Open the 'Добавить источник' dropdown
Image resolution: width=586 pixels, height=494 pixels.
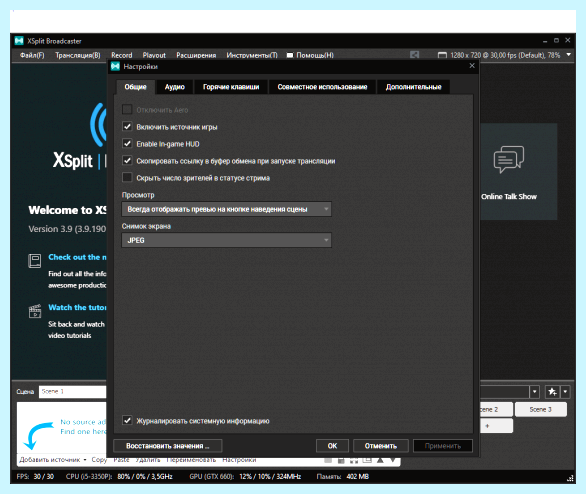[x=53, y=460]
